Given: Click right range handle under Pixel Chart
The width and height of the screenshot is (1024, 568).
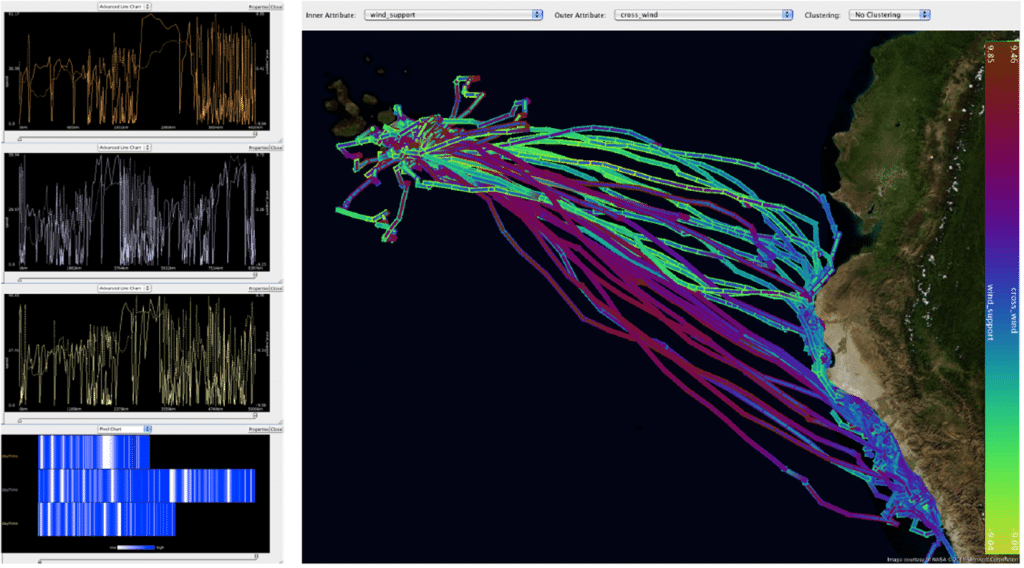Looking at the screenshot, I should [255, 556].
